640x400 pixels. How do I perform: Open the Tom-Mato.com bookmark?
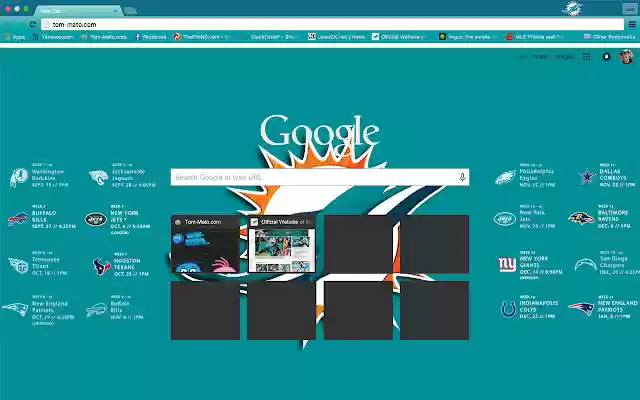point(104,37)
